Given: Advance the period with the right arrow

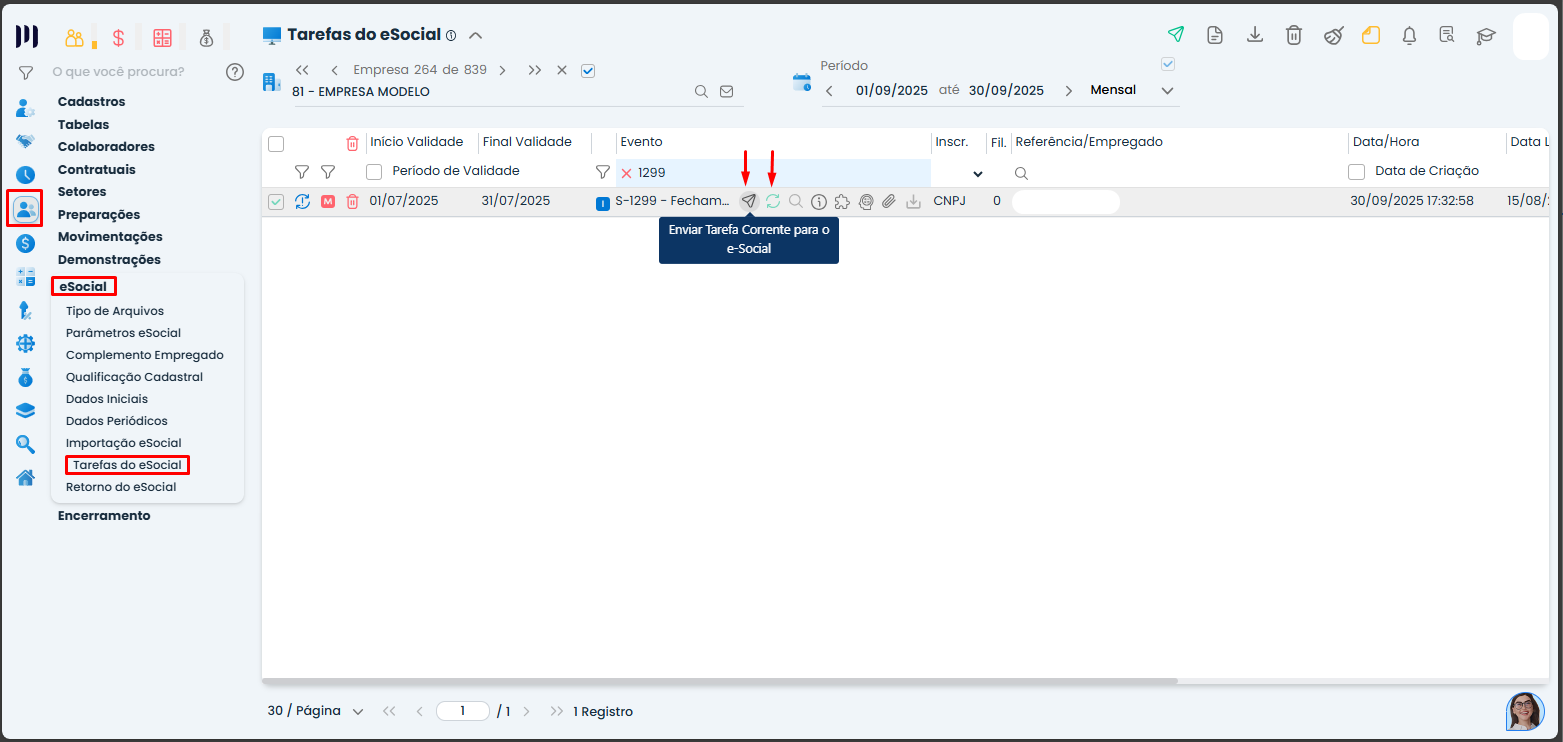Looking at the screenshot, I should (x=1068, y=90).
